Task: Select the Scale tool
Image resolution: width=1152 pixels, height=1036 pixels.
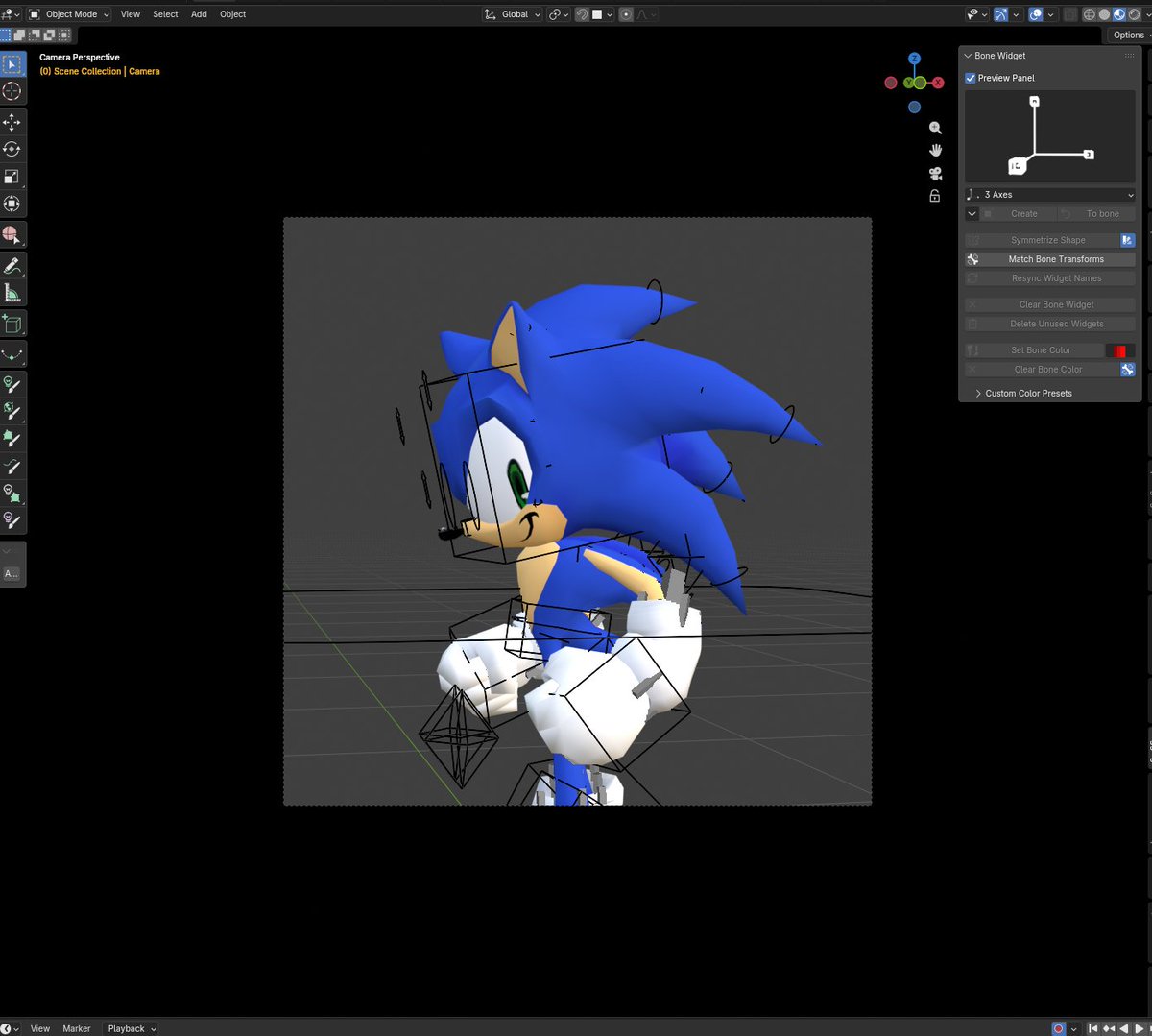Action: point(12,177)
